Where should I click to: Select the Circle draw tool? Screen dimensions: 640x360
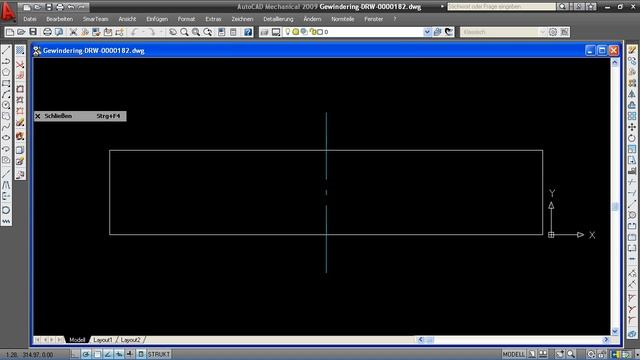click(x=6, y=105)
